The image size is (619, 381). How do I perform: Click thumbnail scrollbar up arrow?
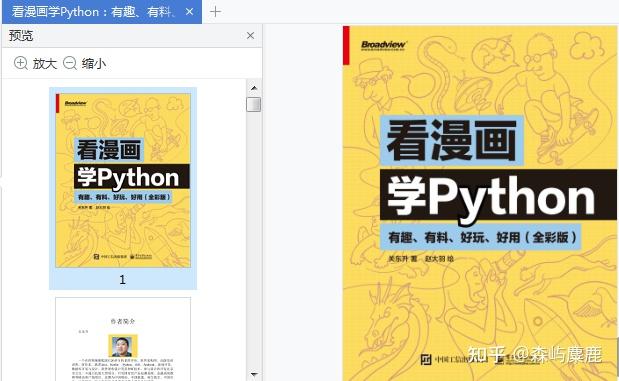(x=254, y=88)
